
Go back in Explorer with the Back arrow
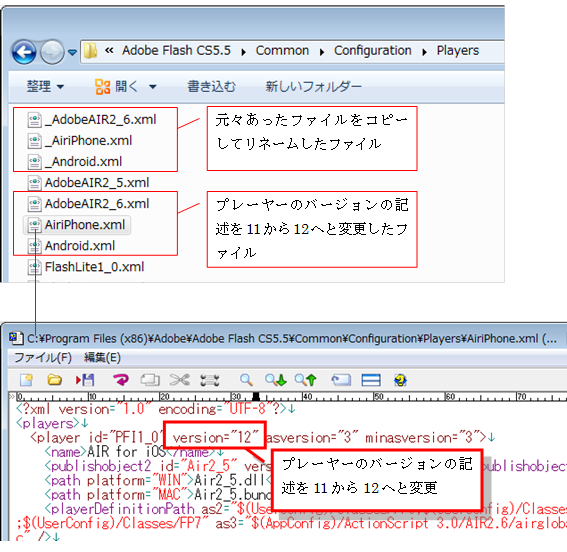tap(24, 52)
